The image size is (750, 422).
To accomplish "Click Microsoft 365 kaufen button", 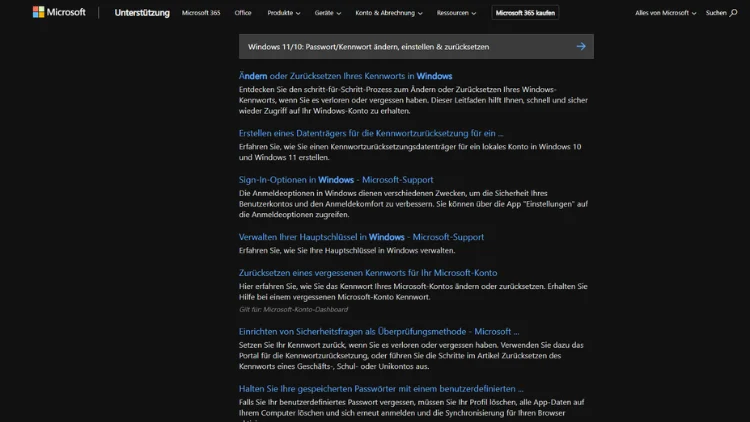I will pyautogui.click(x=525, y=13).
